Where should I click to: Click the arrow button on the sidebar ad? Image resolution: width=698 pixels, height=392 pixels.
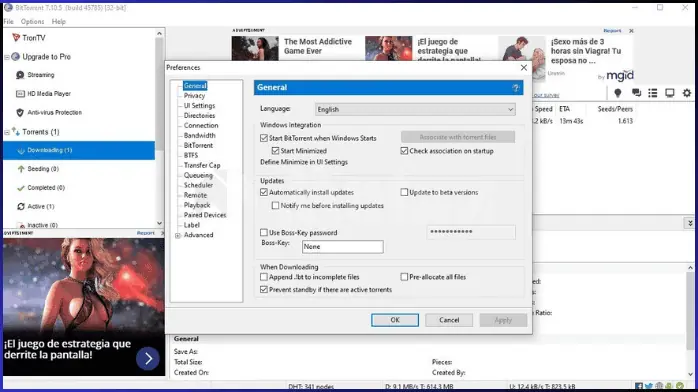coord(148,358)
